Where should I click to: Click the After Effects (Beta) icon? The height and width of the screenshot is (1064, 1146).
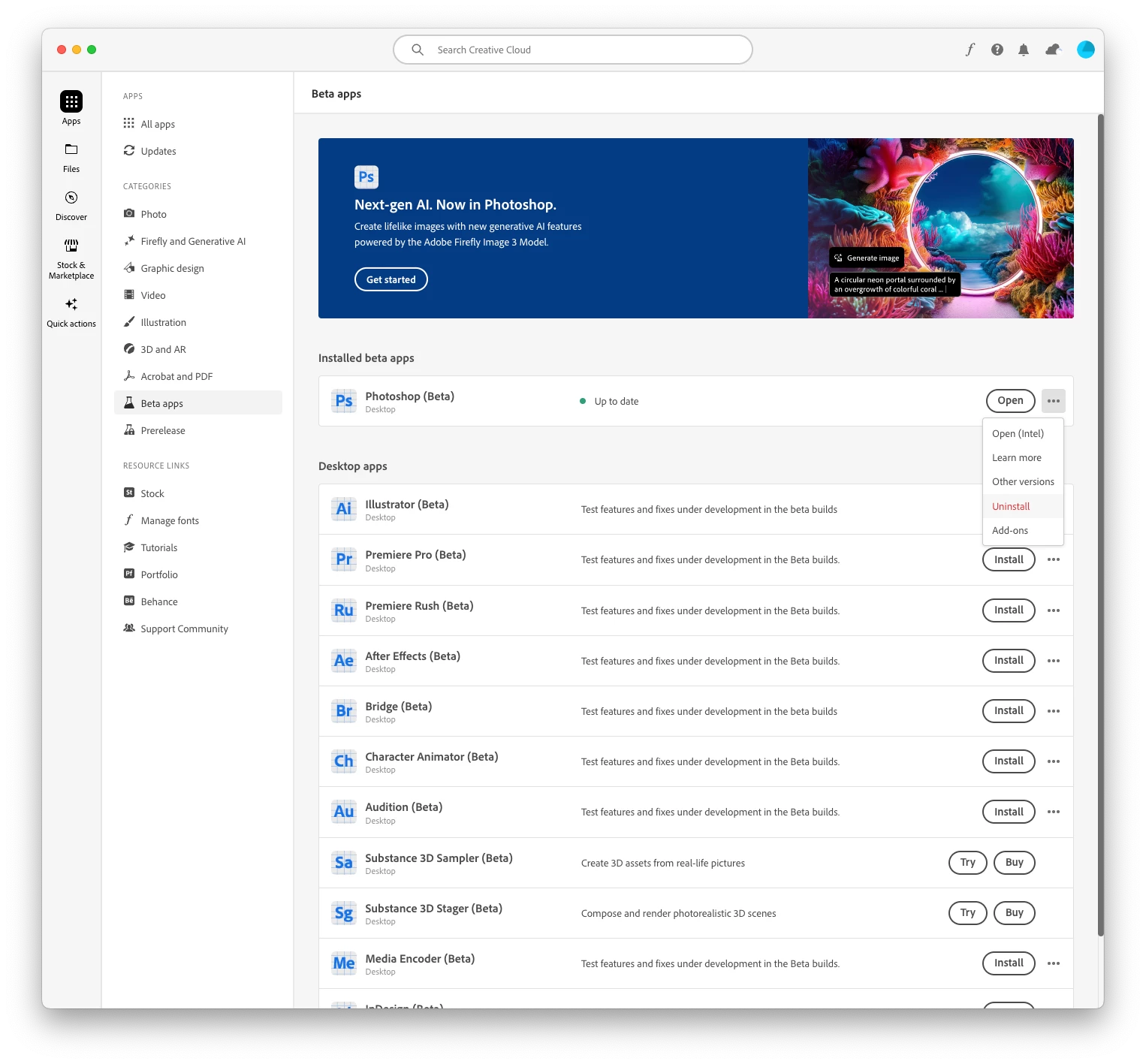coord(344,661)
